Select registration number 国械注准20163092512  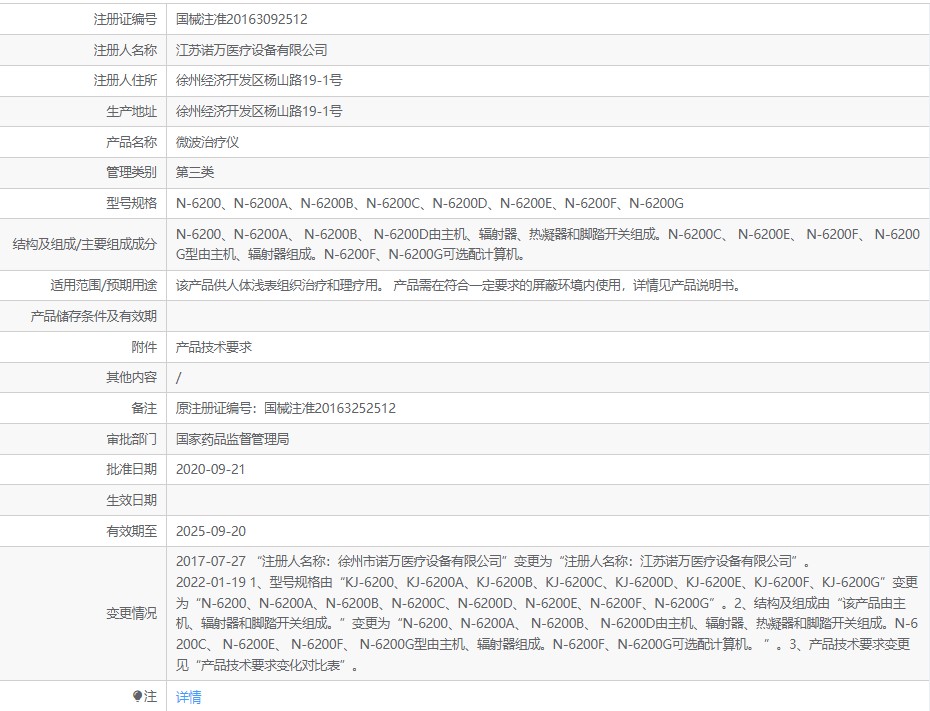pos(241,19)
